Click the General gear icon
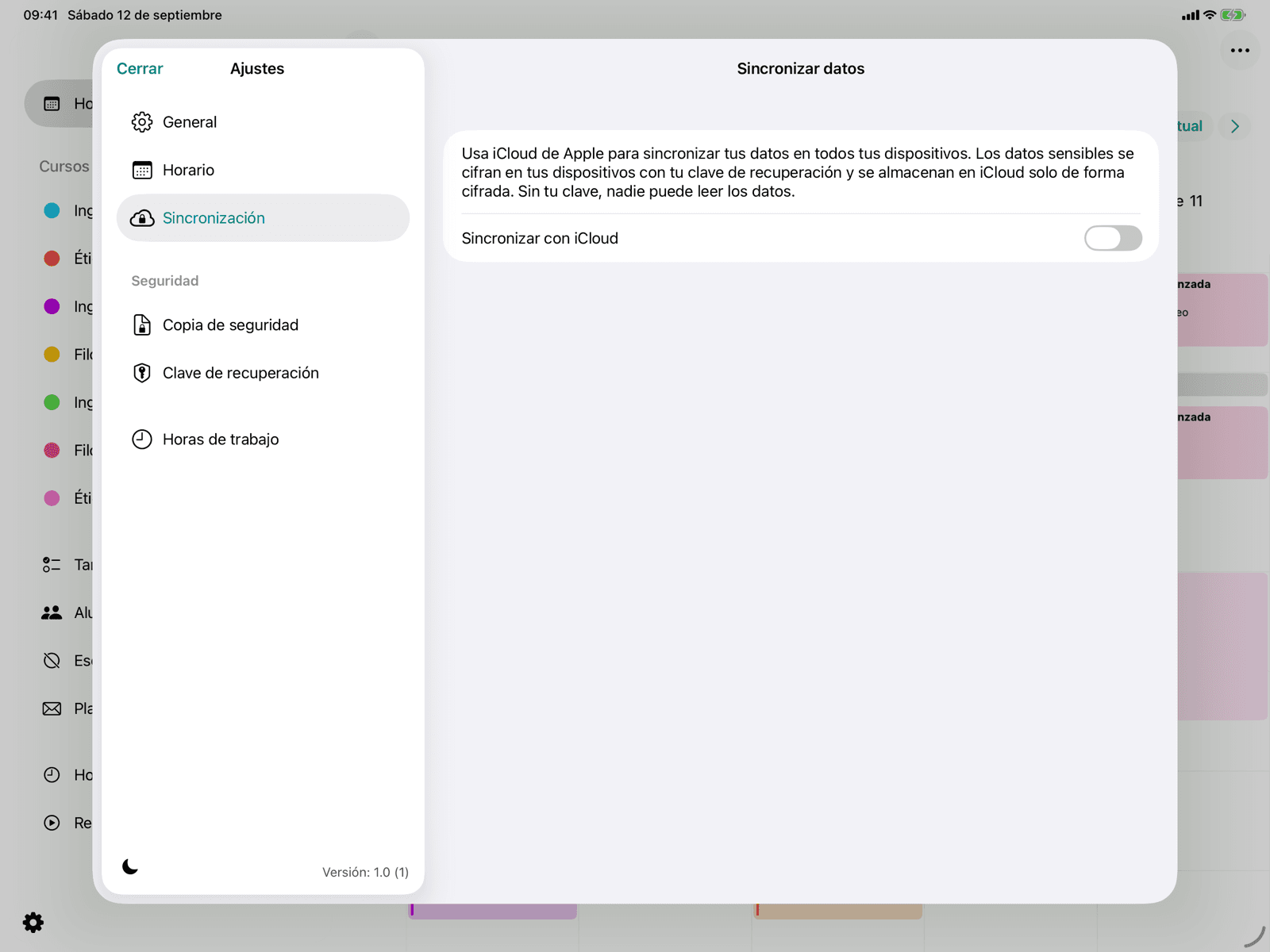Image resolution: width=1270 pixels, height=952 pixels. click(x=142, y=122)
